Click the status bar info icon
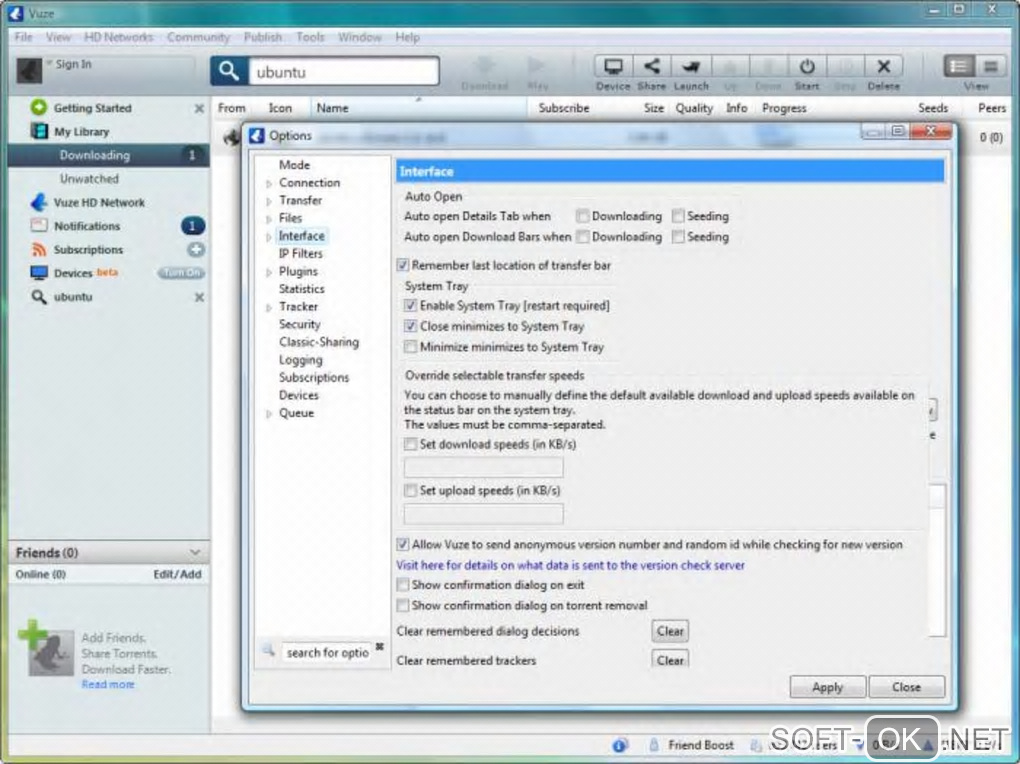Image resolution: width=1020 pixels, height=764 pixels. point(620,745)
